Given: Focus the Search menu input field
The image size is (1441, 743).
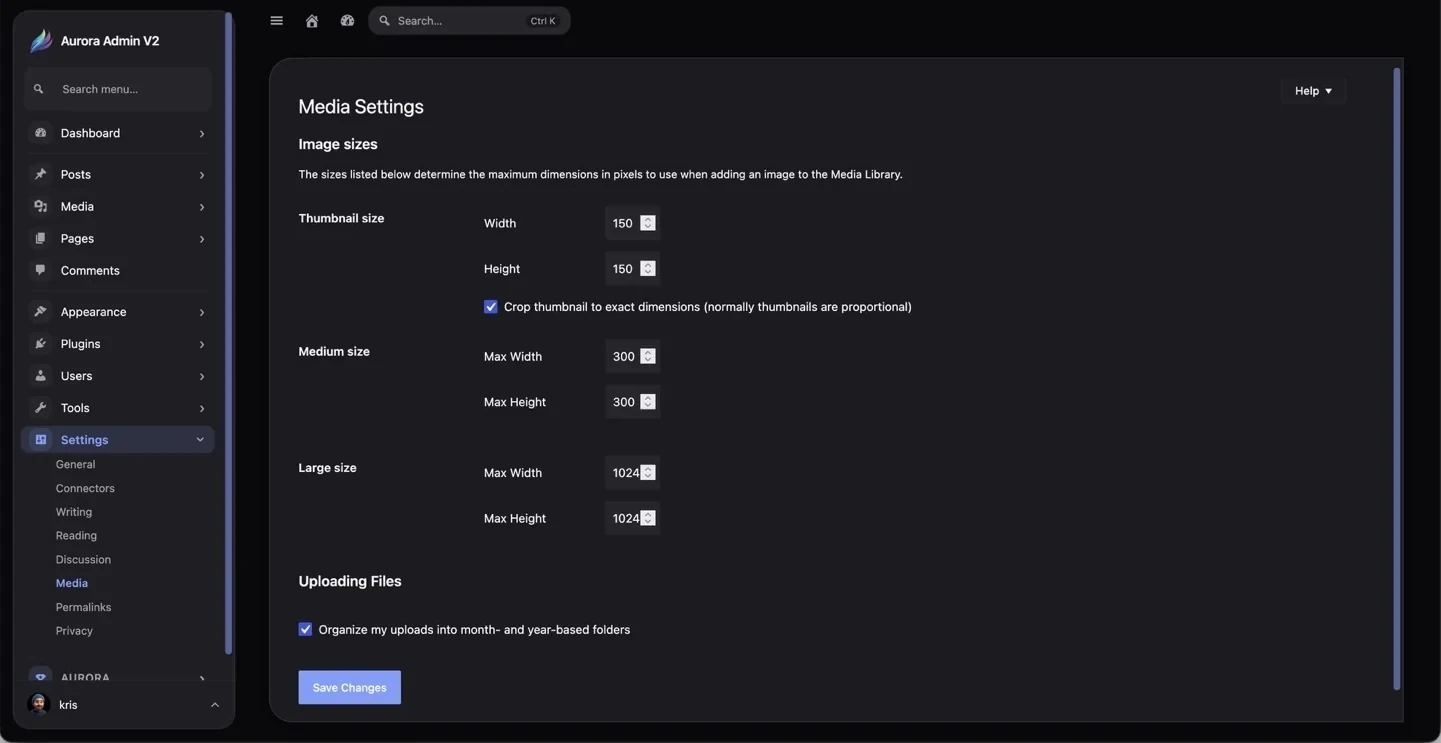Looking at the screenshot, I should (118, 89).
